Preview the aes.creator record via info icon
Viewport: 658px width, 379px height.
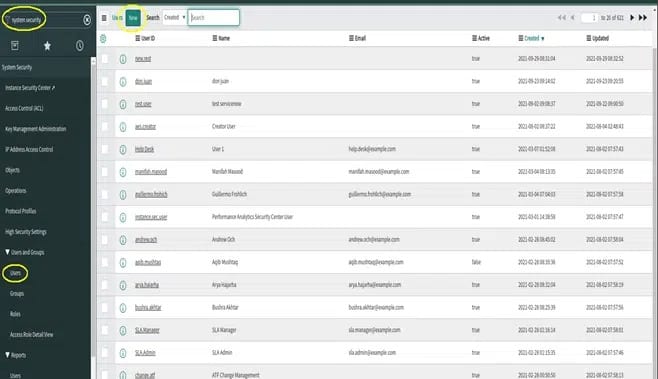point(123,127)
